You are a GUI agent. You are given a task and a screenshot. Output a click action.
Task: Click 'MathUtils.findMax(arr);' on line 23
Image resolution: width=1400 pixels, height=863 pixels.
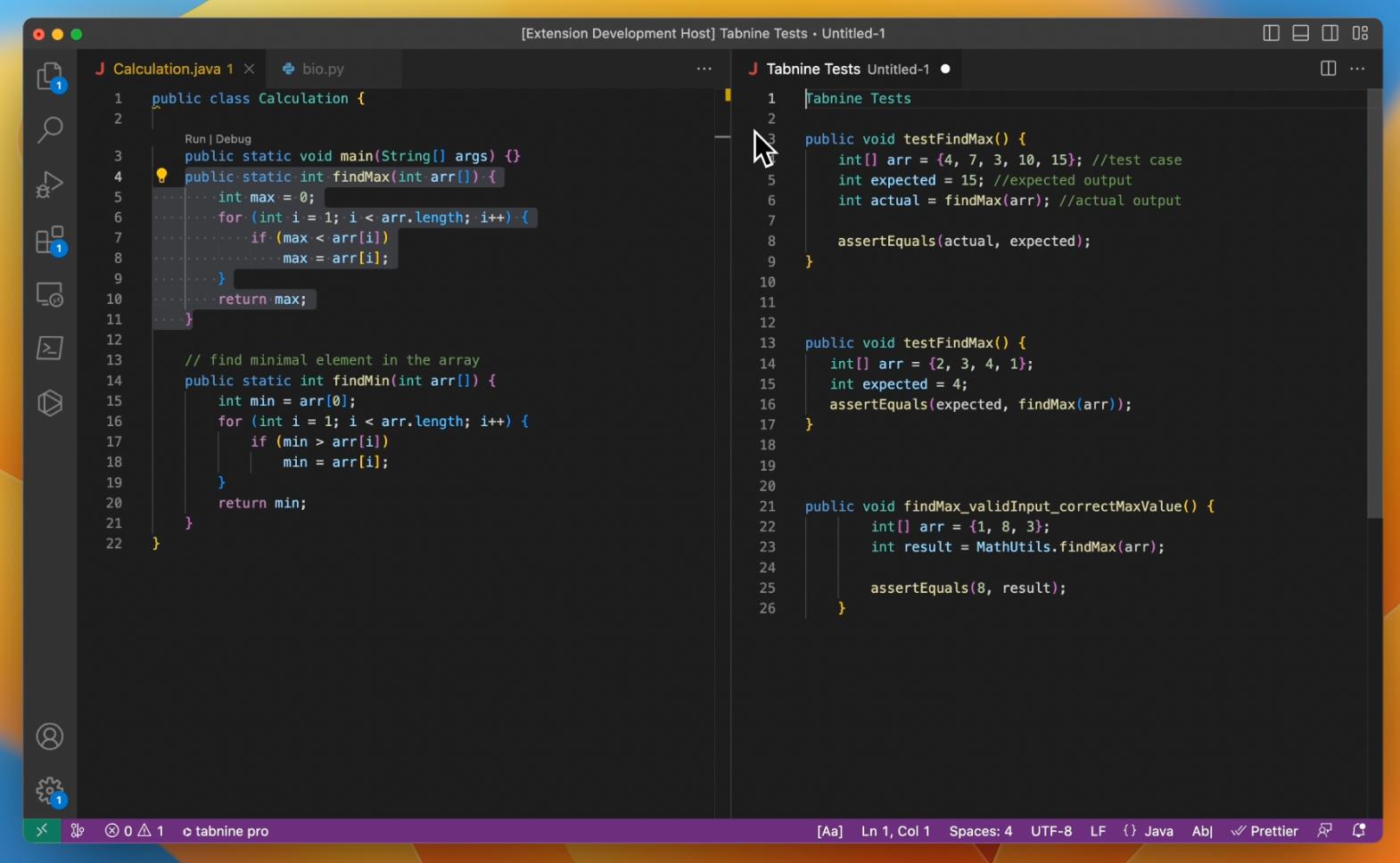1070,547
